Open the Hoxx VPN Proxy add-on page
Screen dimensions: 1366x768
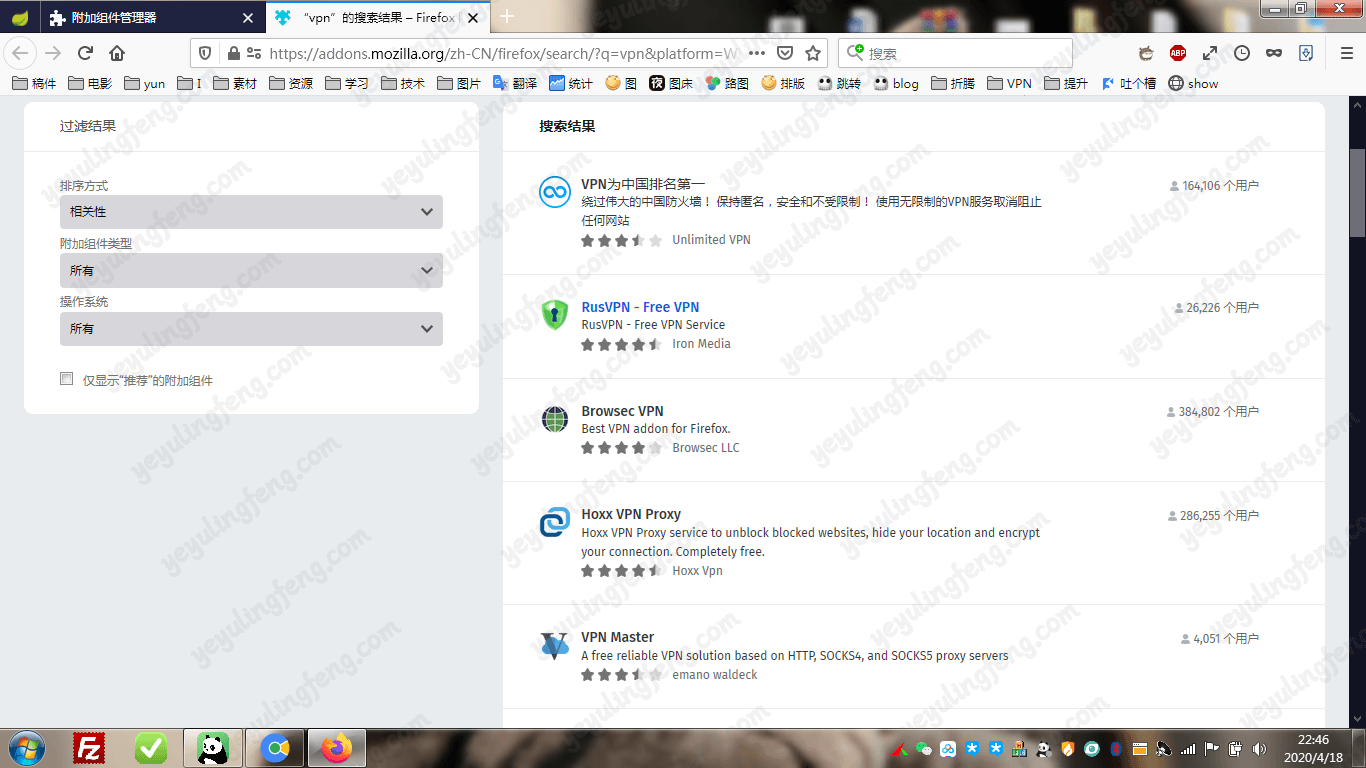click(x=631, y=514)
